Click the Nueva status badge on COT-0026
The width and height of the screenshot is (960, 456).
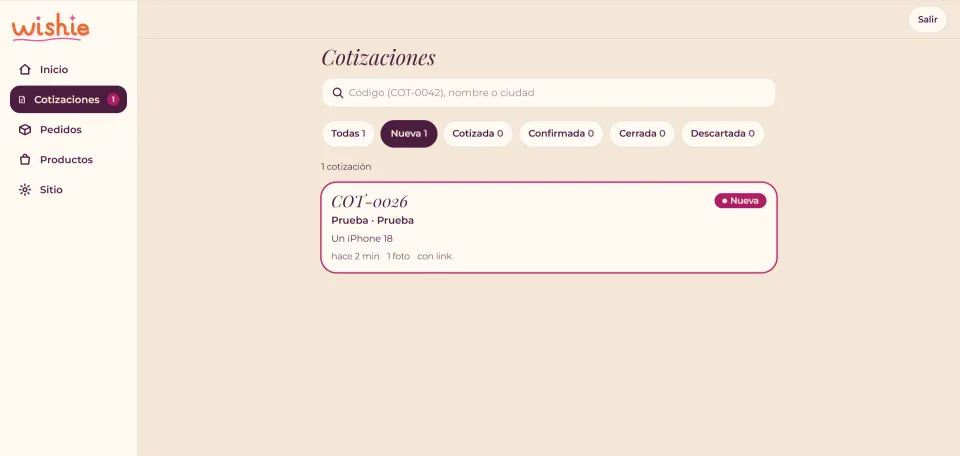740,201
